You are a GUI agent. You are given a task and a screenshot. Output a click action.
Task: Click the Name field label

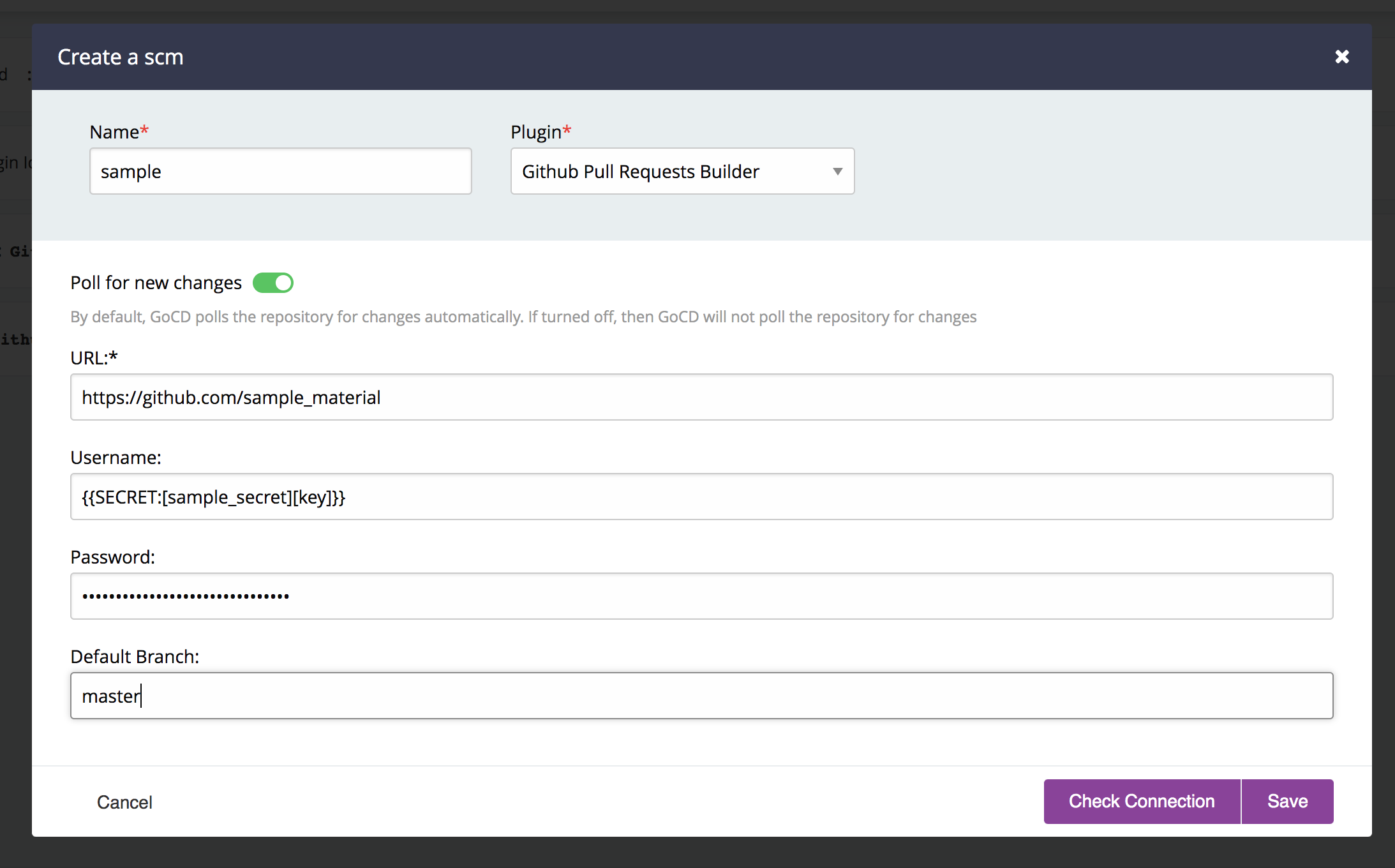click(x=119, y=132)
